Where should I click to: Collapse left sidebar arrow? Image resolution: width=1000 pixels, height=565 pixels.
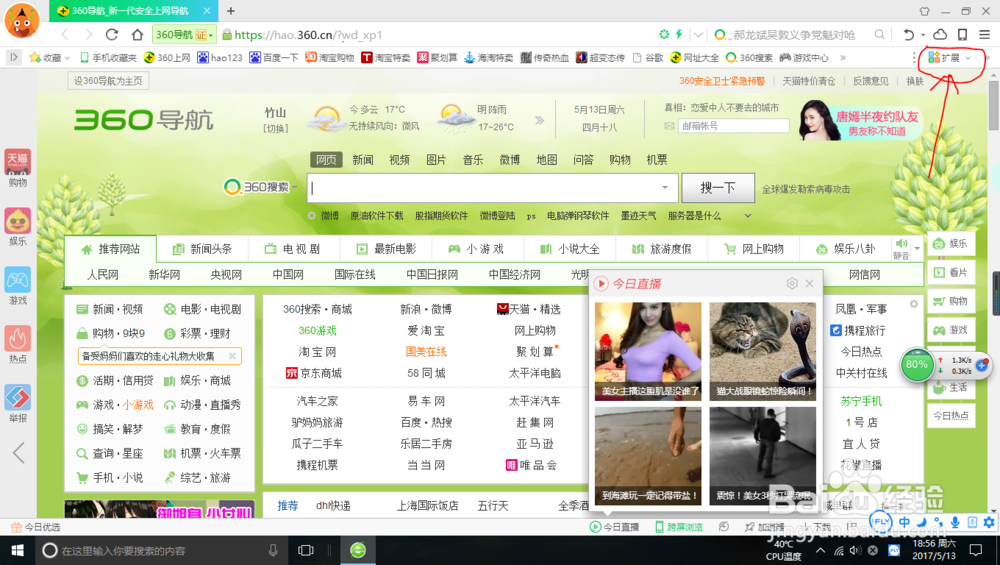click(18, 453)
